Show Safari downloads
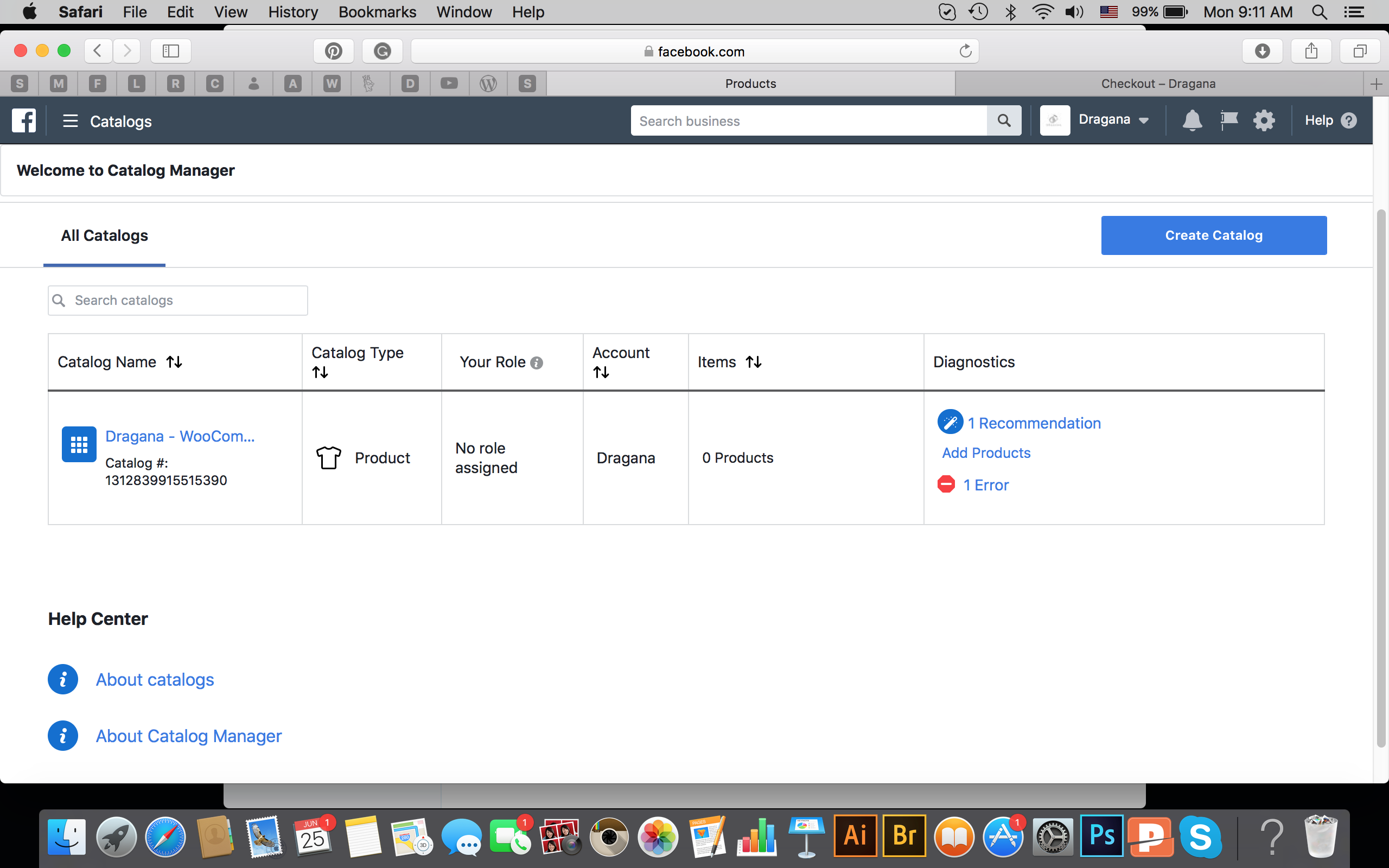The height and width of the screenshot is (868, 1389). click(1262, 51)
